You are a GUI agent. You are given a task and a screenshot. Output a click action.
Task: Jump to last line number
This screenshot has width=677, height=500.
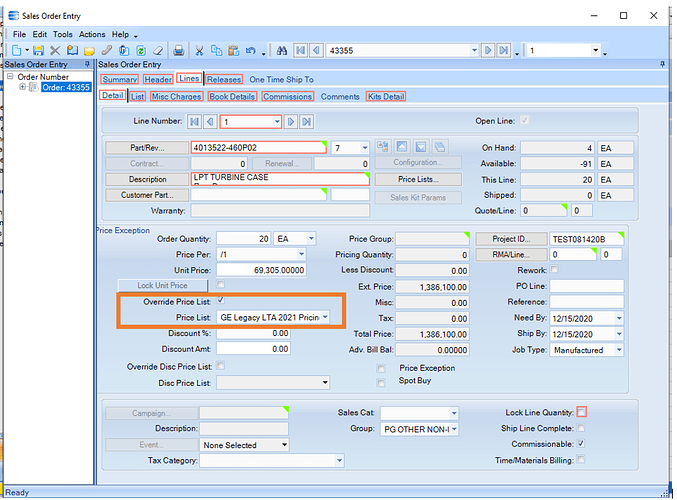click(x=307, y=122)
